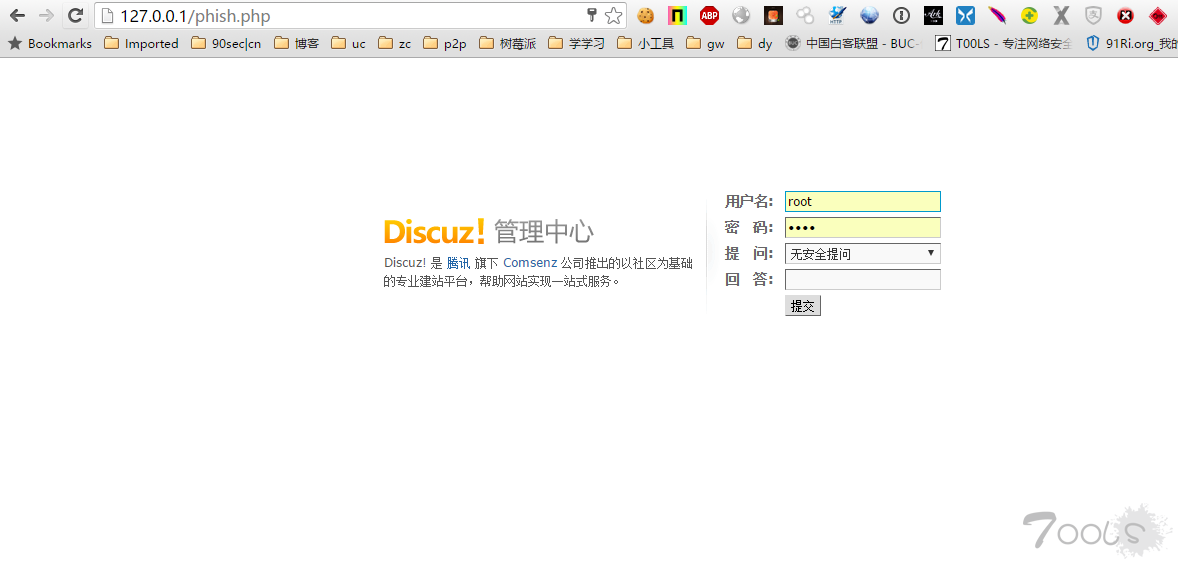Click the empty 回答 answer field

click(862, 279)
